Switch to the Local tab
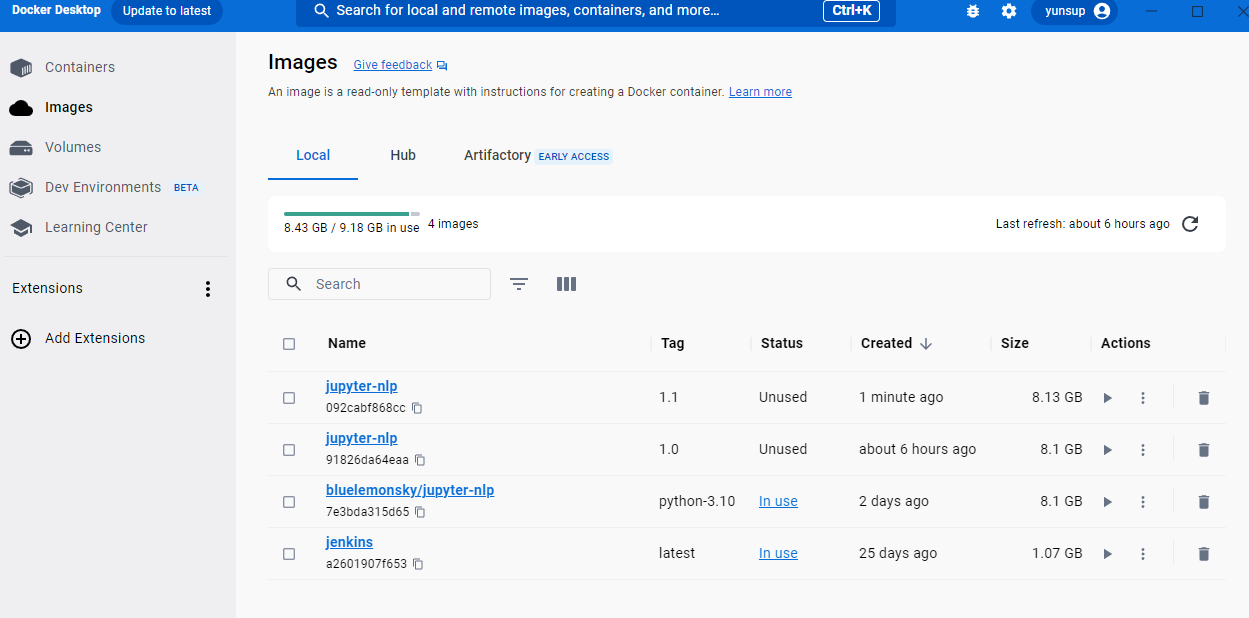 313,155
